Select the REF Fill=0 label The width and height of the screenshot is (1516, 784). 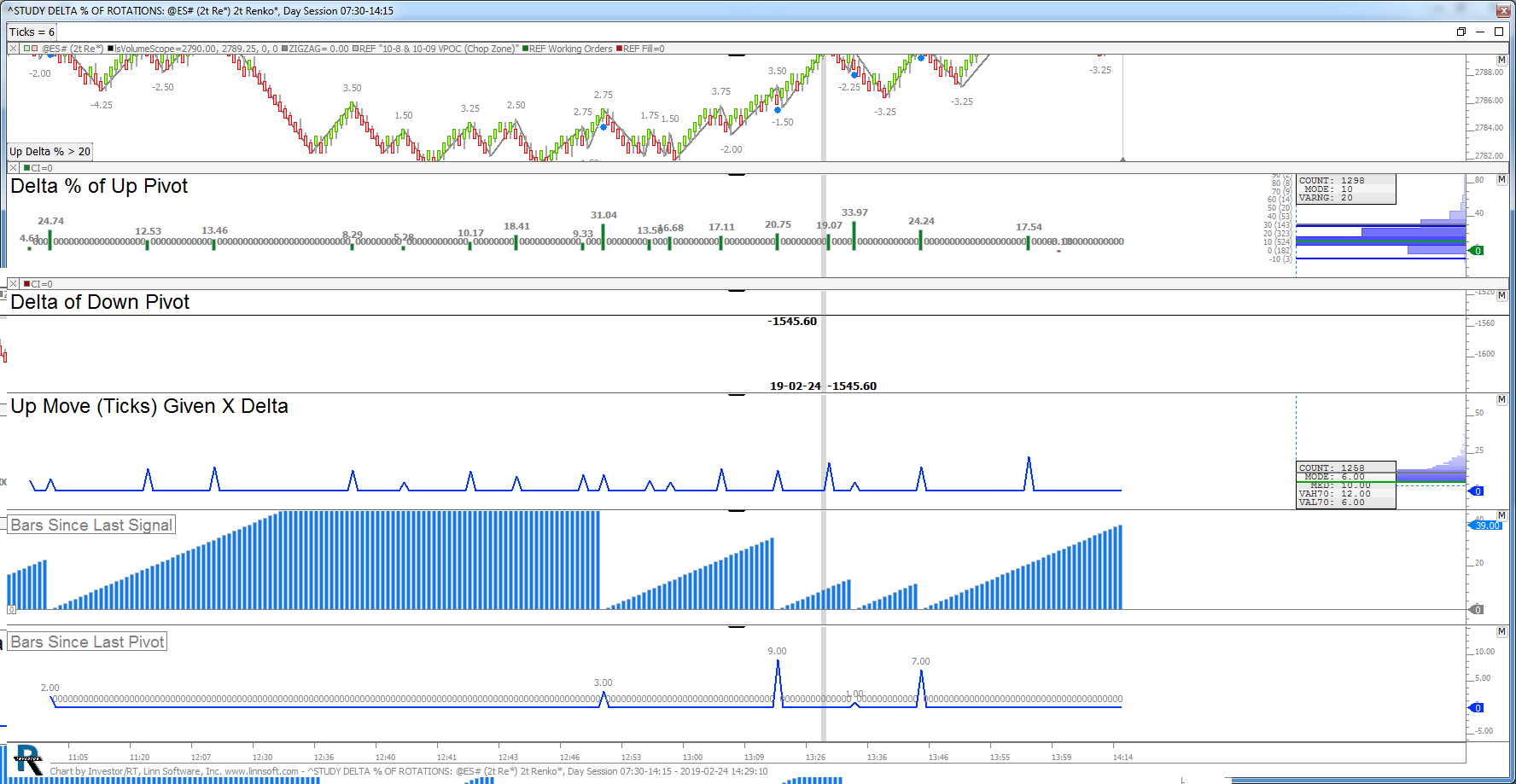click(644, 49)
